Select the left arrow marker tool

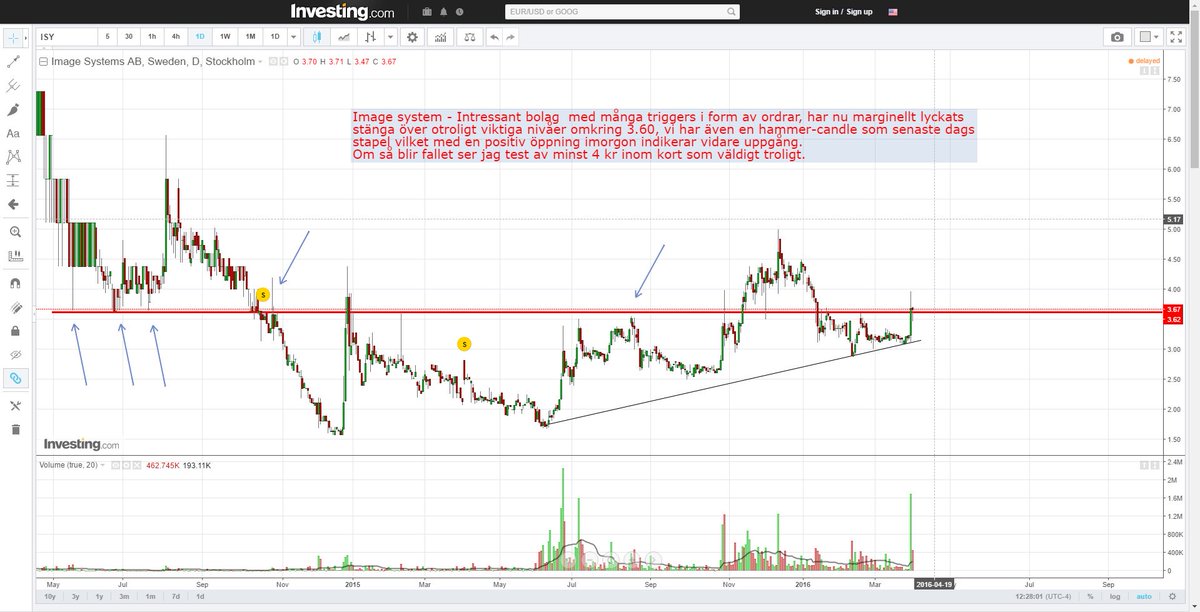point(13,205)
